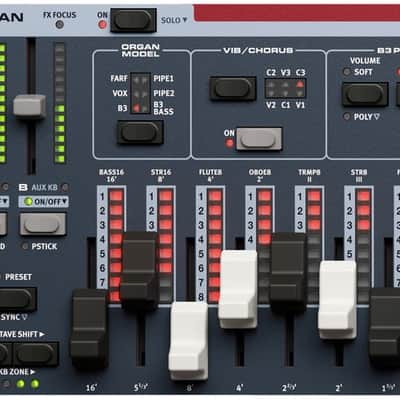Click the PSTICK indicator LED
This screenshot has height=400, width=400.
point(25,247)
